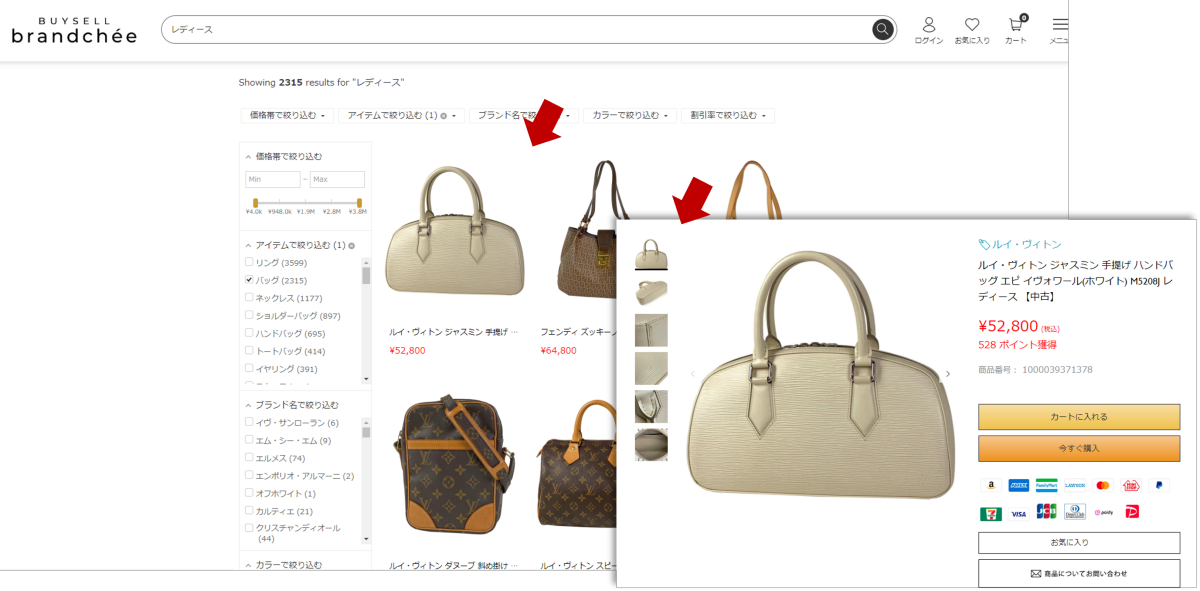The width and height of the screenshot is (1200, 591).
Task: Open the カラーで絞り込む dropdown in top bar
Action: (630, 116)
